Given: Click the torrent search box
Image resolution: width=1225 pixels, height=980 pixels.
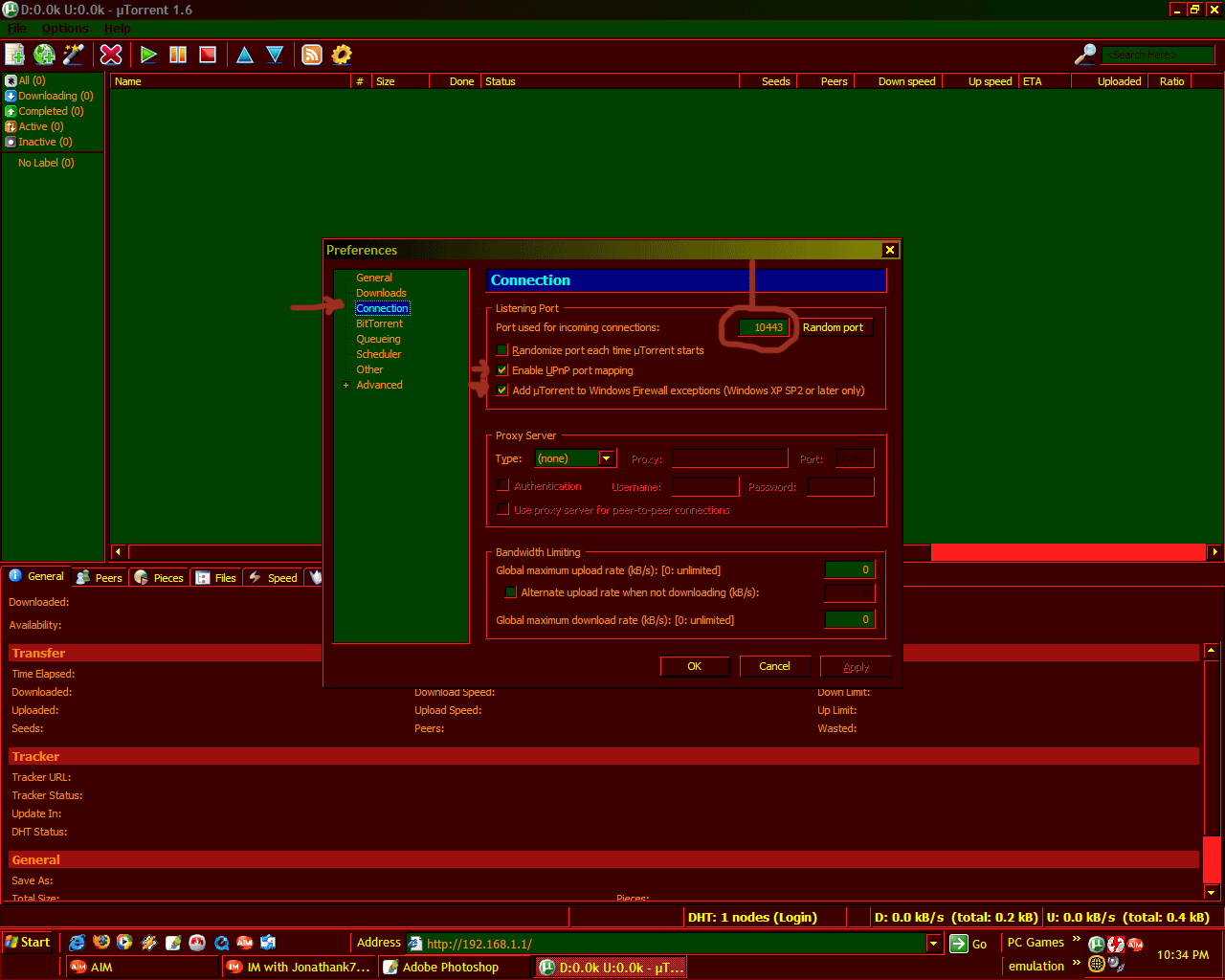Looking at the screenshot, I should pos(1158,55).
